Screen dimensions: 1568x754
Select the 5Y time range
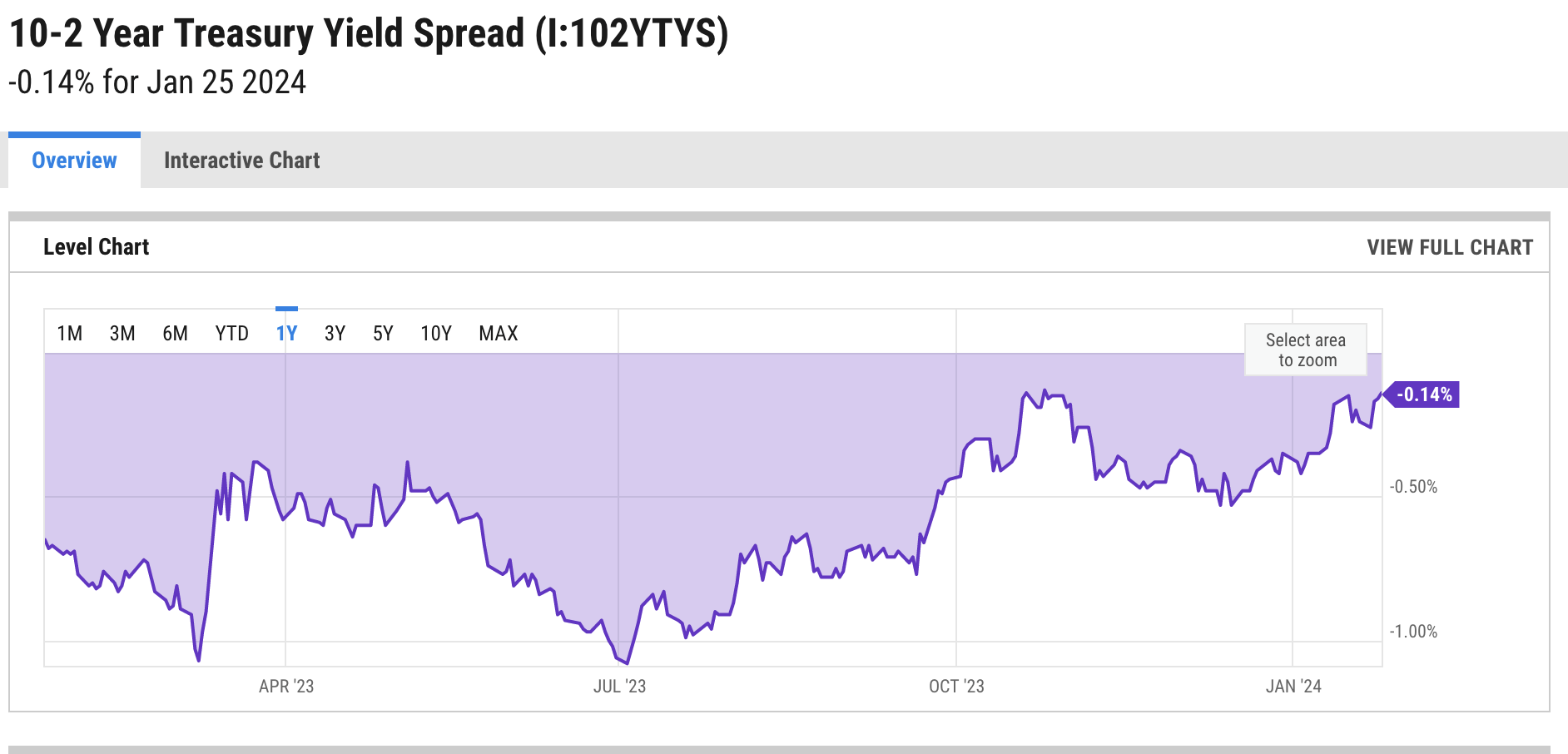pyautogui.click(x=384, y=333)
